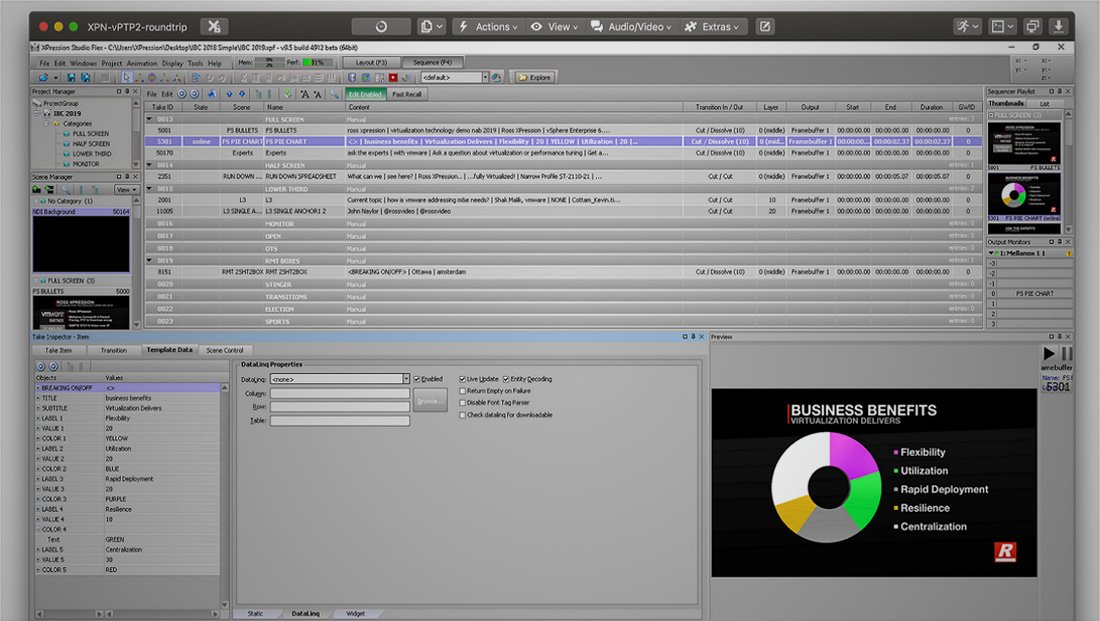Click the Explore folder button
This screenshot has height=621, width=1100.
(x=535, y=78)
